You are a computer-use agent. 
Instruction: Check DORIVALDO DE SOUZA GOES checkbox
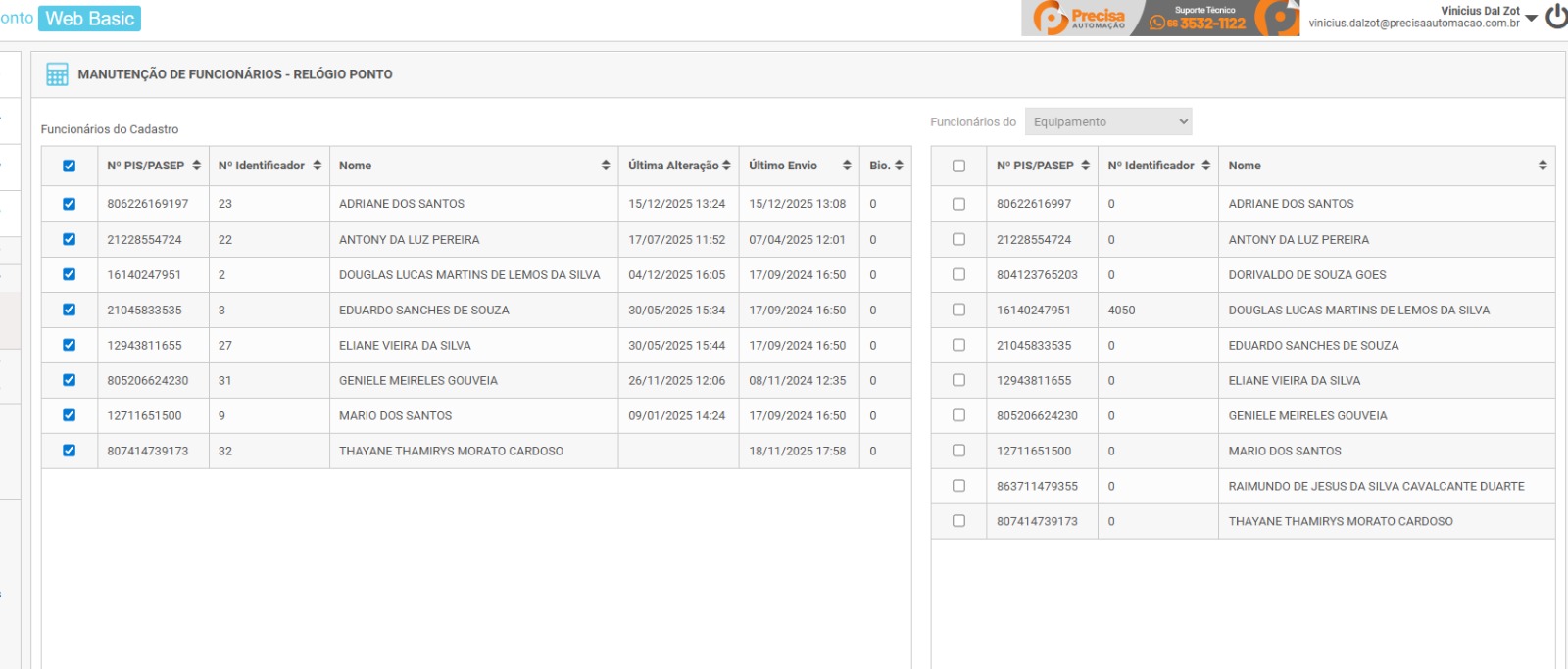(958, 275)
